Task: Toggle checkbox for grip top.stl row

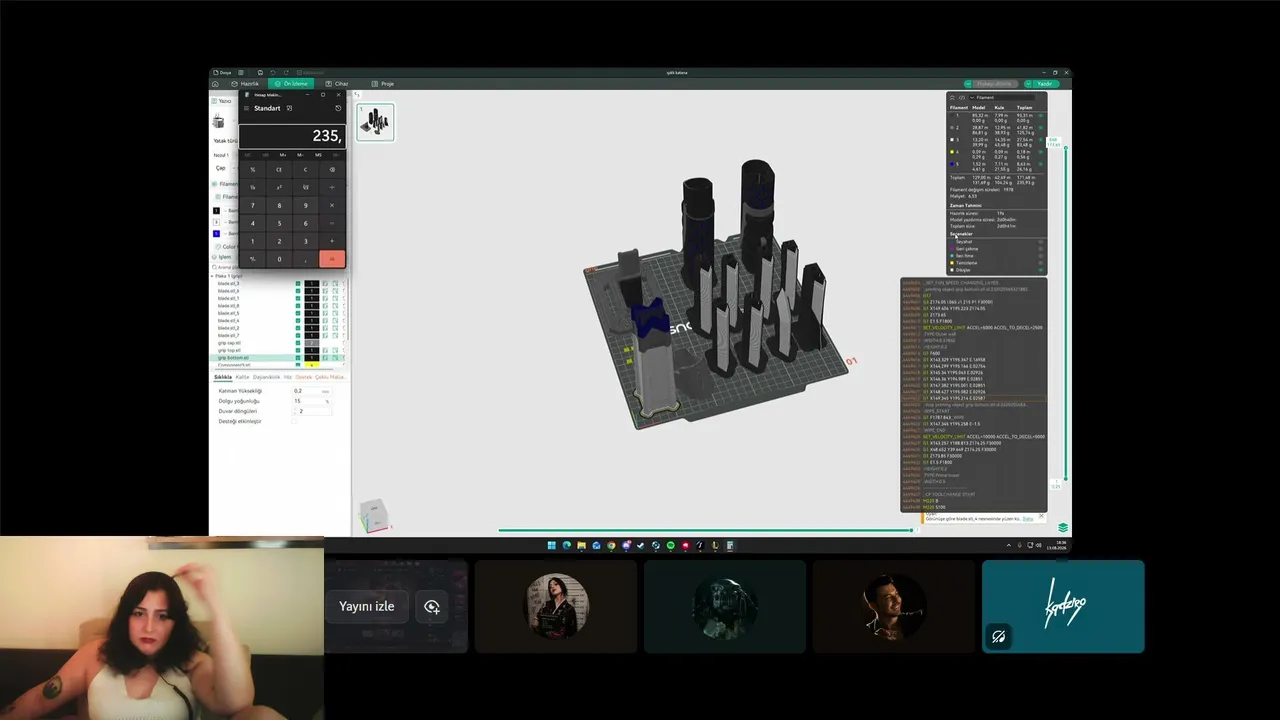Action: tap(298, 350)
